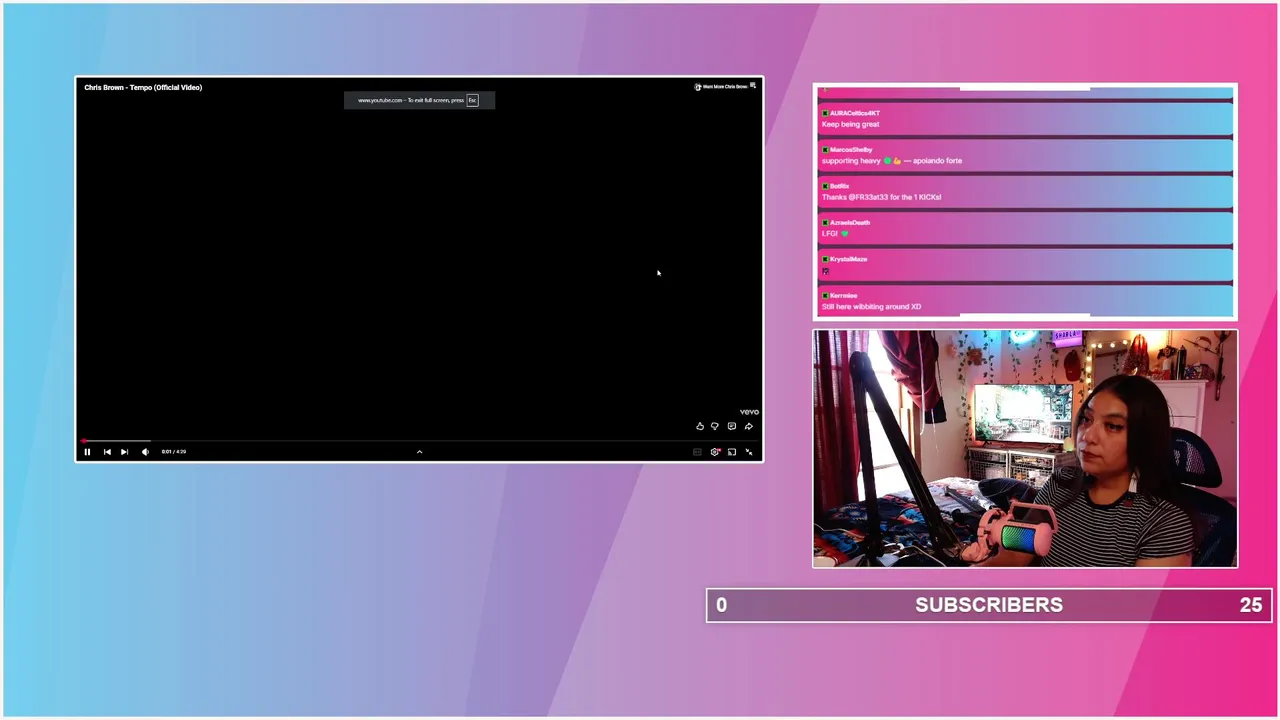Image resolution: width=1280 pixels, height=720 pixels.
Task: Skip to the next video
Action: 124,452
